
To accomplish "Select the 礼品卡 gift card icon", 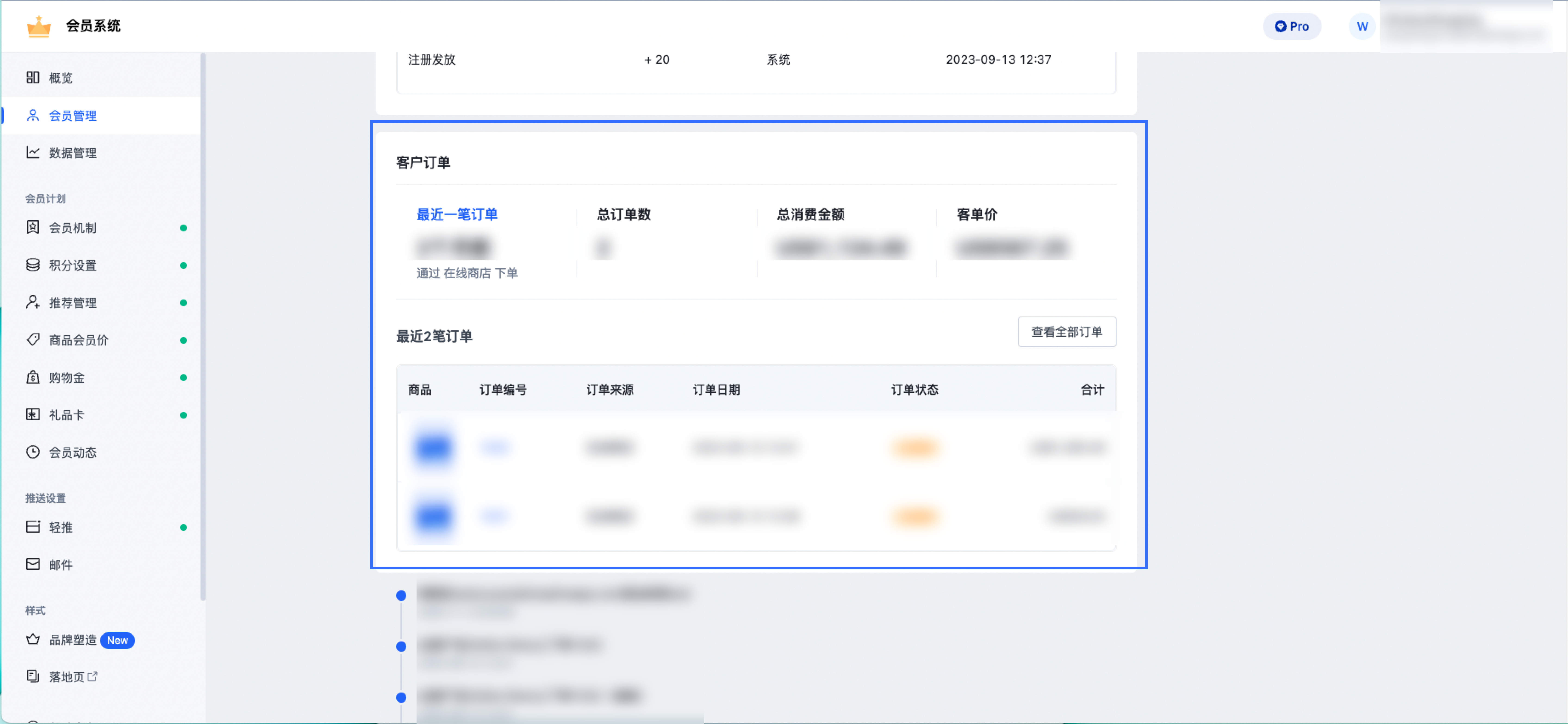I will (33, 415).
